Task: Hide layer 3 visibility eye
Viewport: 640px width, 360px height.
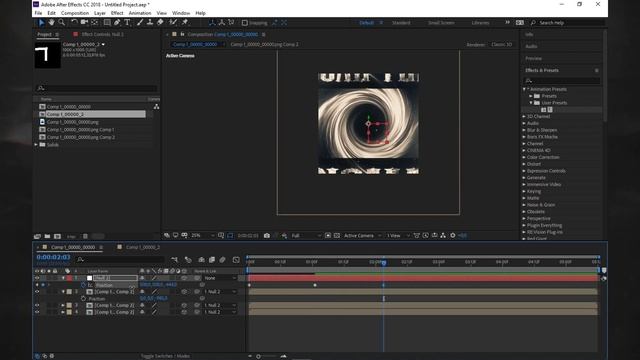Action: (37, 305)
